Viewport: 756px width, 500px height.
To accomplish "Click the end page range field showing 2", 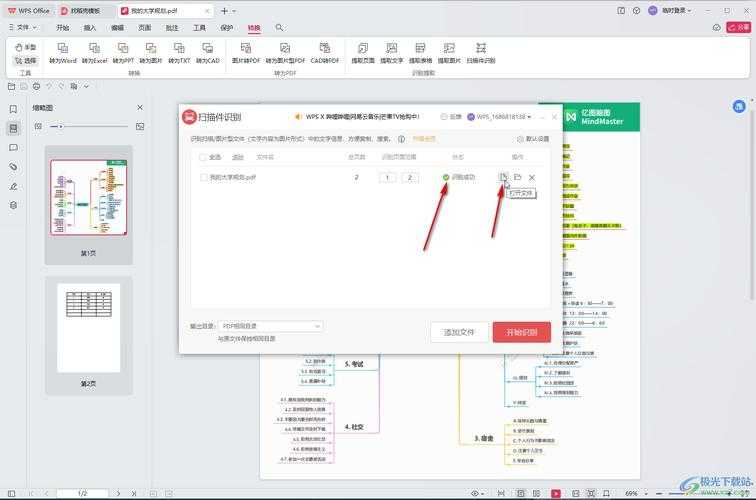I will tap(410, 177).
